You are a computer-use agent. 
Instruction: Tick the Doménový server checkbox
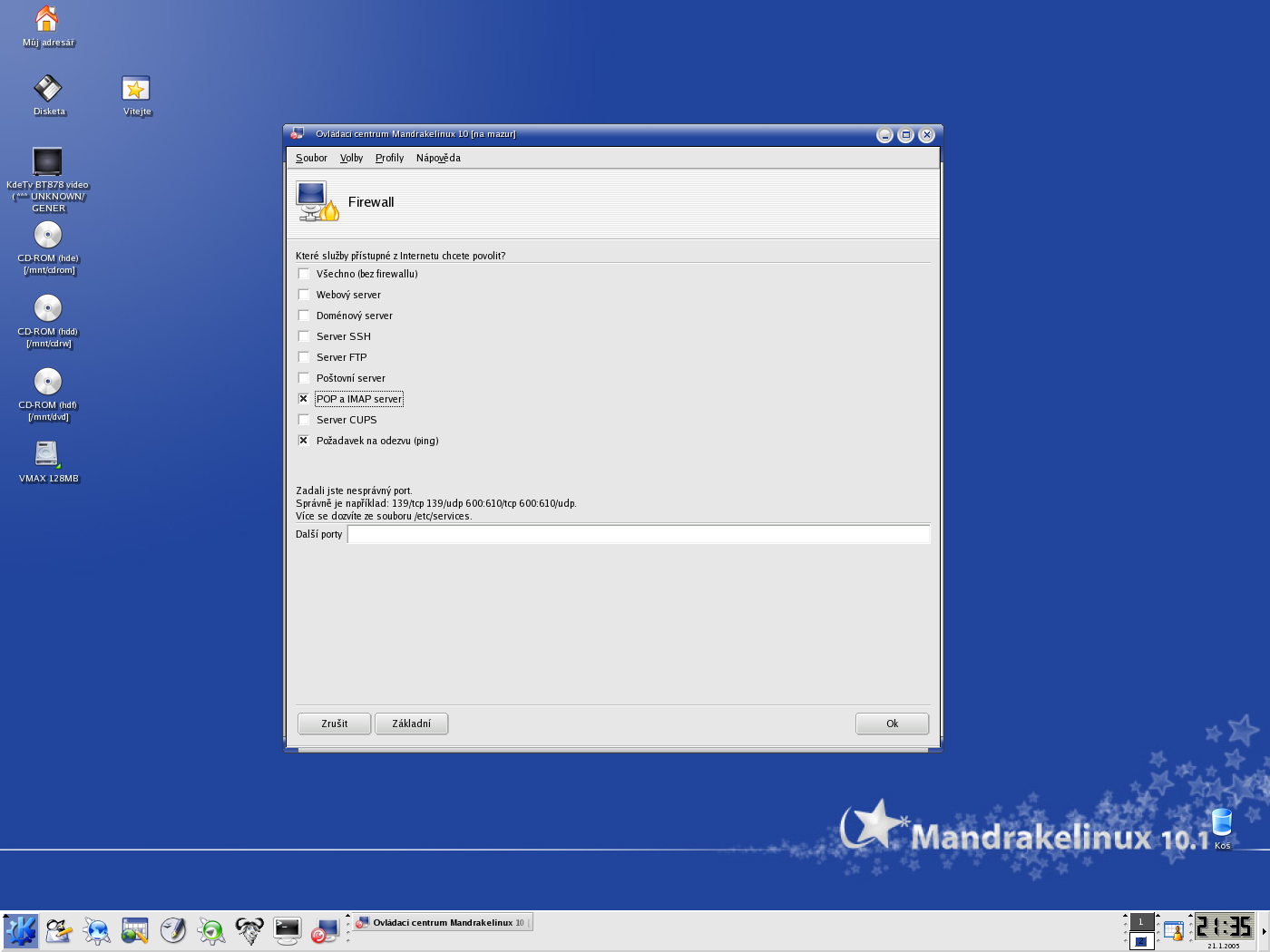(x=304, y=316)
